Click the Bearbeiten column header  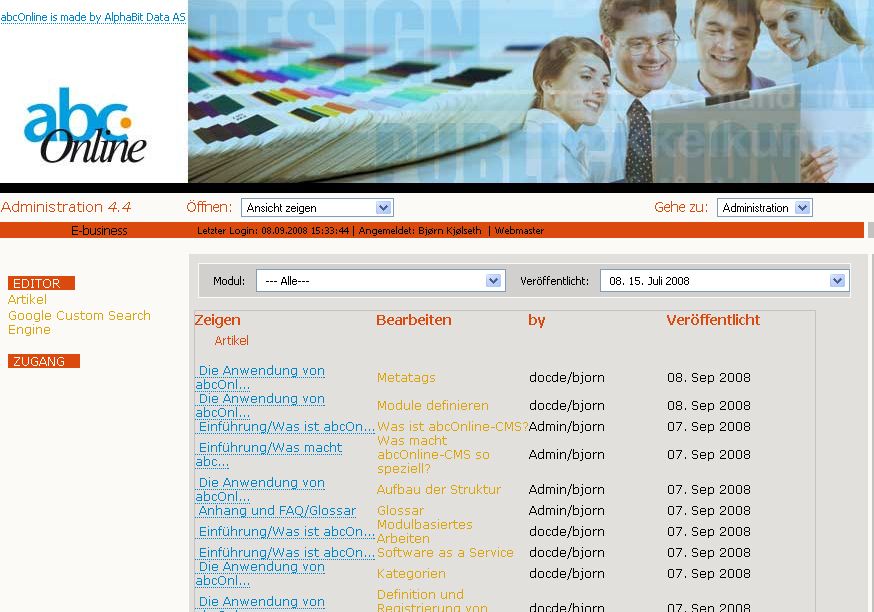[414, 320]
